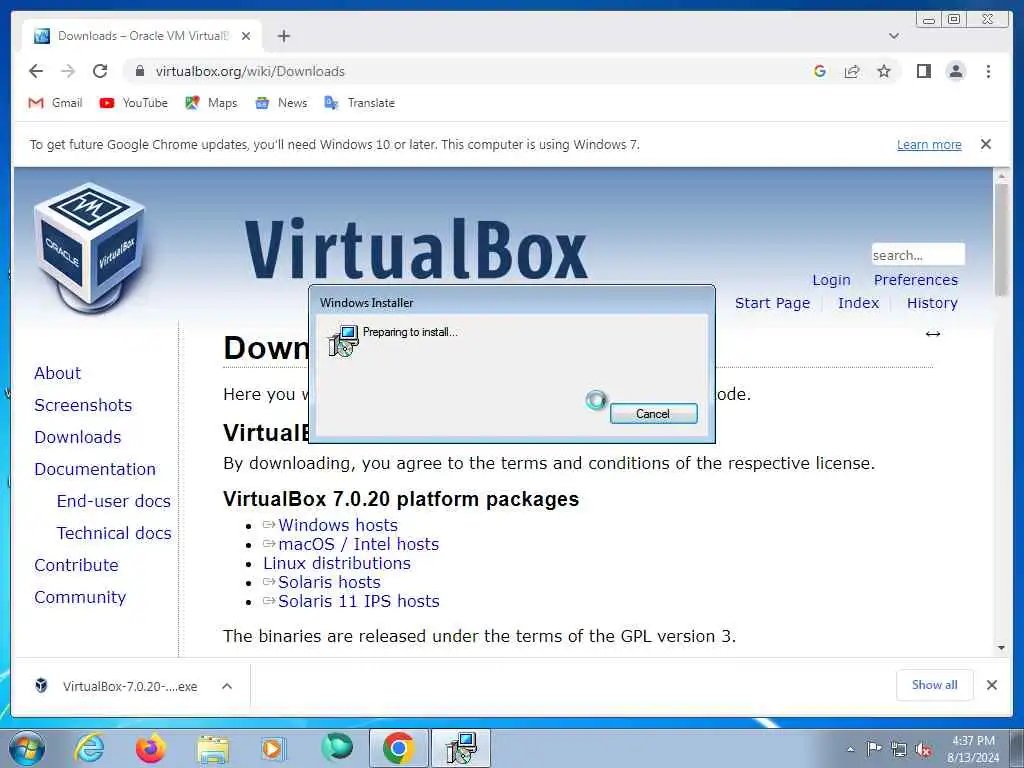The width and height of the screenshot is (1024, 768).
Task: Click Learn more about Chrome updates
Action: [929, 144]
